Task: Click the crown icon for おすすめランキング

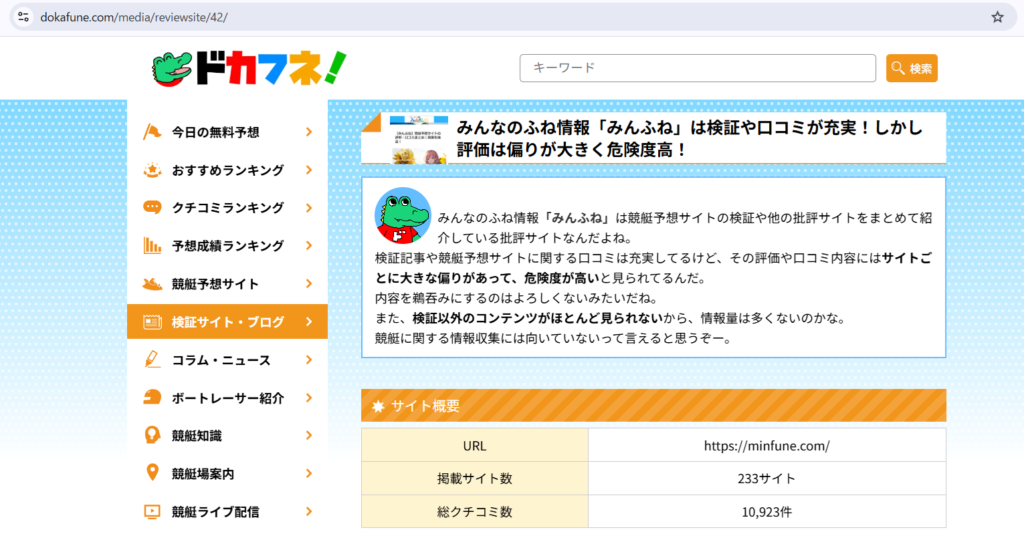Action: click(x=152, y=170)
